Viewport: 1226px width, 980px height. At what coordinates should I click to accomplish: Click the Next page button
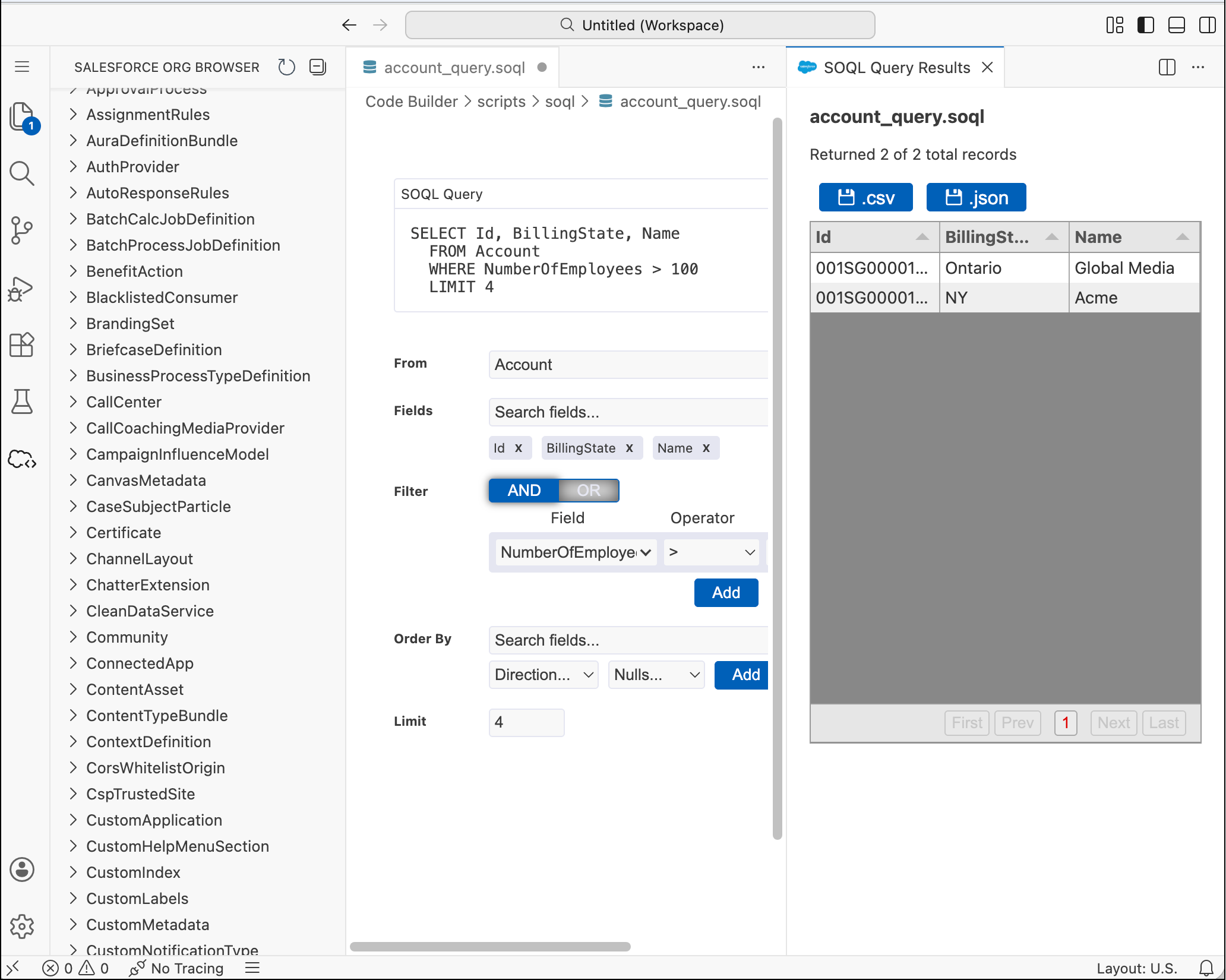tap(1114, 723)
